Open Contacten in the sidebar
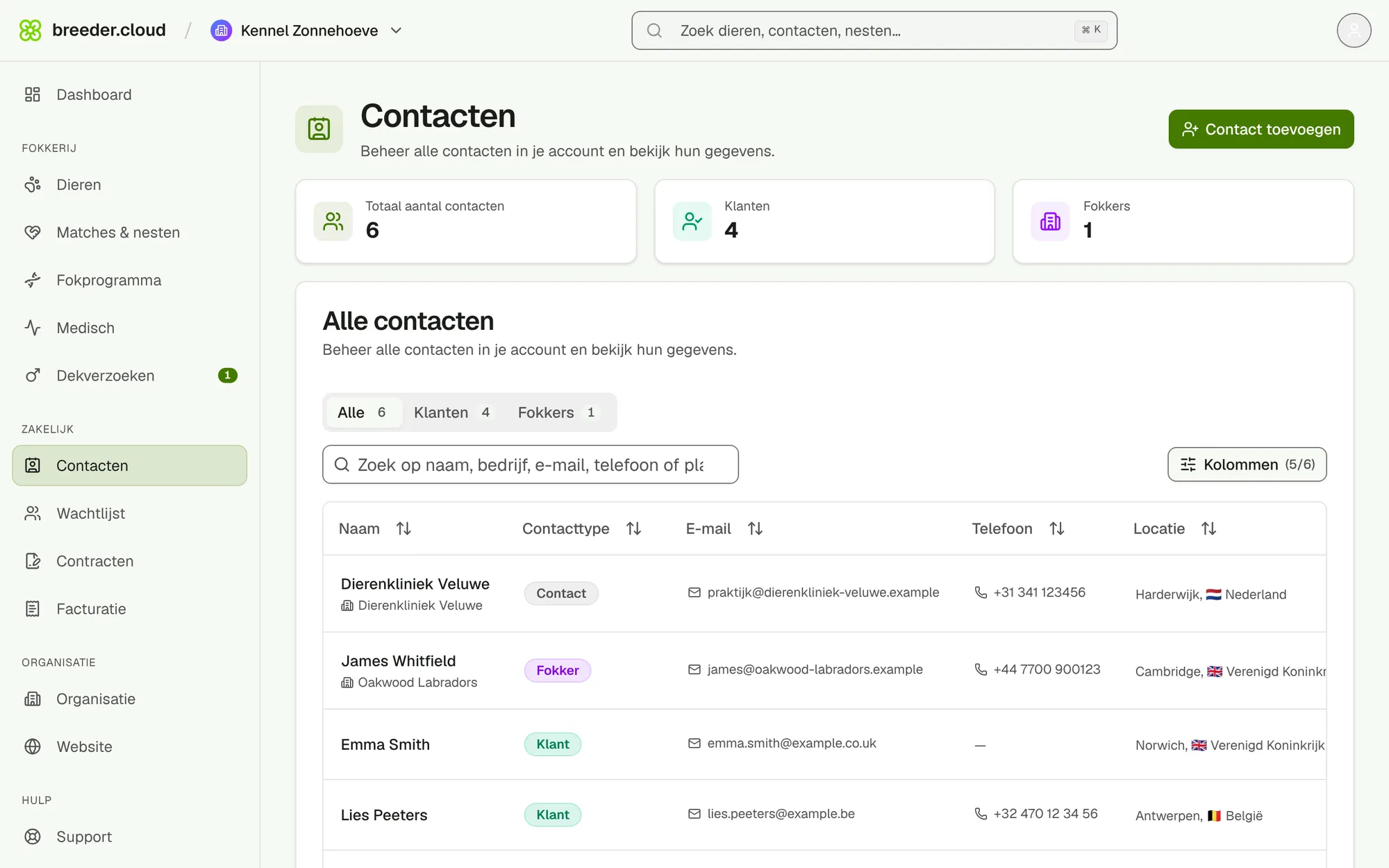 130,465
